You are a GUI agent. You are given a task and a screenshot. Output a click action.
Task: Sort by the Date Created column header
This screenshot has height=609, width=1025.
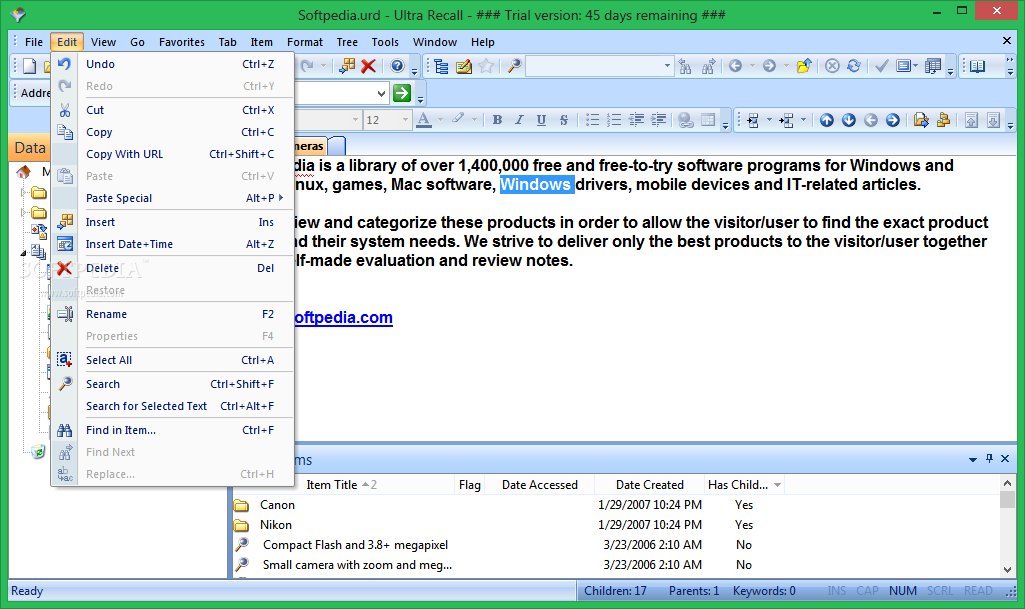click(650, 485)
